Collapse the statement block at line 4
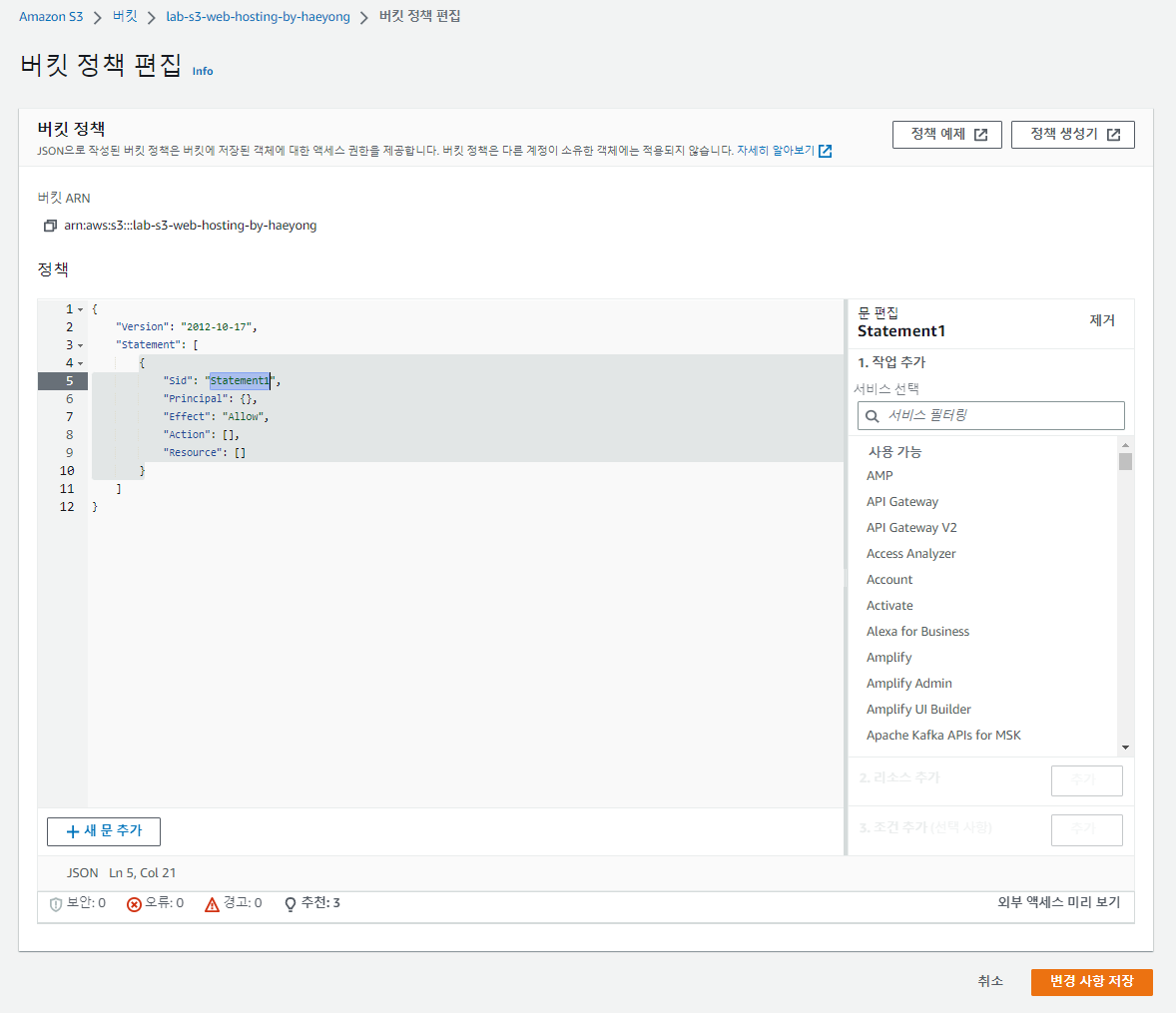1176x1013 pixels. 79,361
